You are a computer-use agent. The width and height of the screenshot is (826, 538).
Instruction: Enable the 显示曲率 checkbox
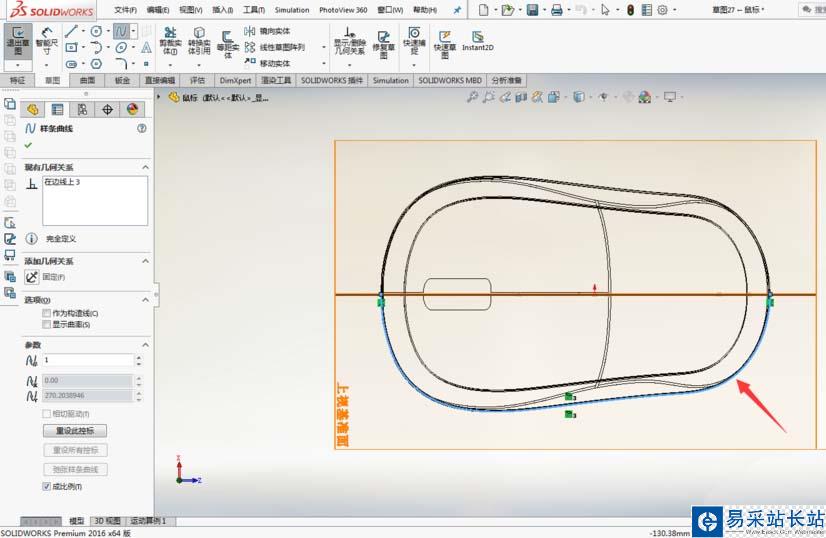click(x=47, y=324)
